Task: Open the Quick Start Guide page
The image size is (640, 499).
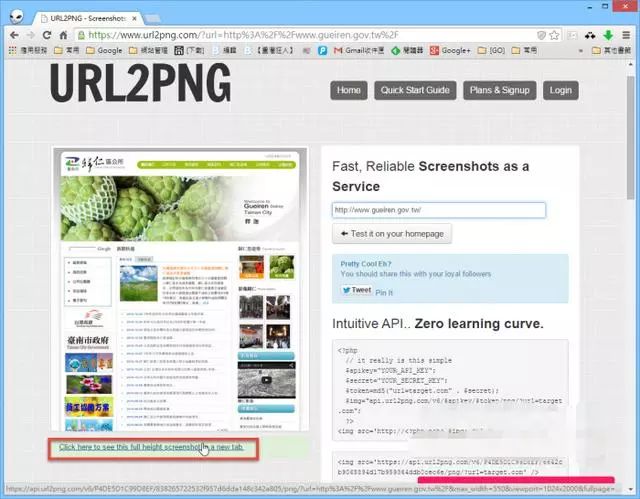Action: point(415,90)
